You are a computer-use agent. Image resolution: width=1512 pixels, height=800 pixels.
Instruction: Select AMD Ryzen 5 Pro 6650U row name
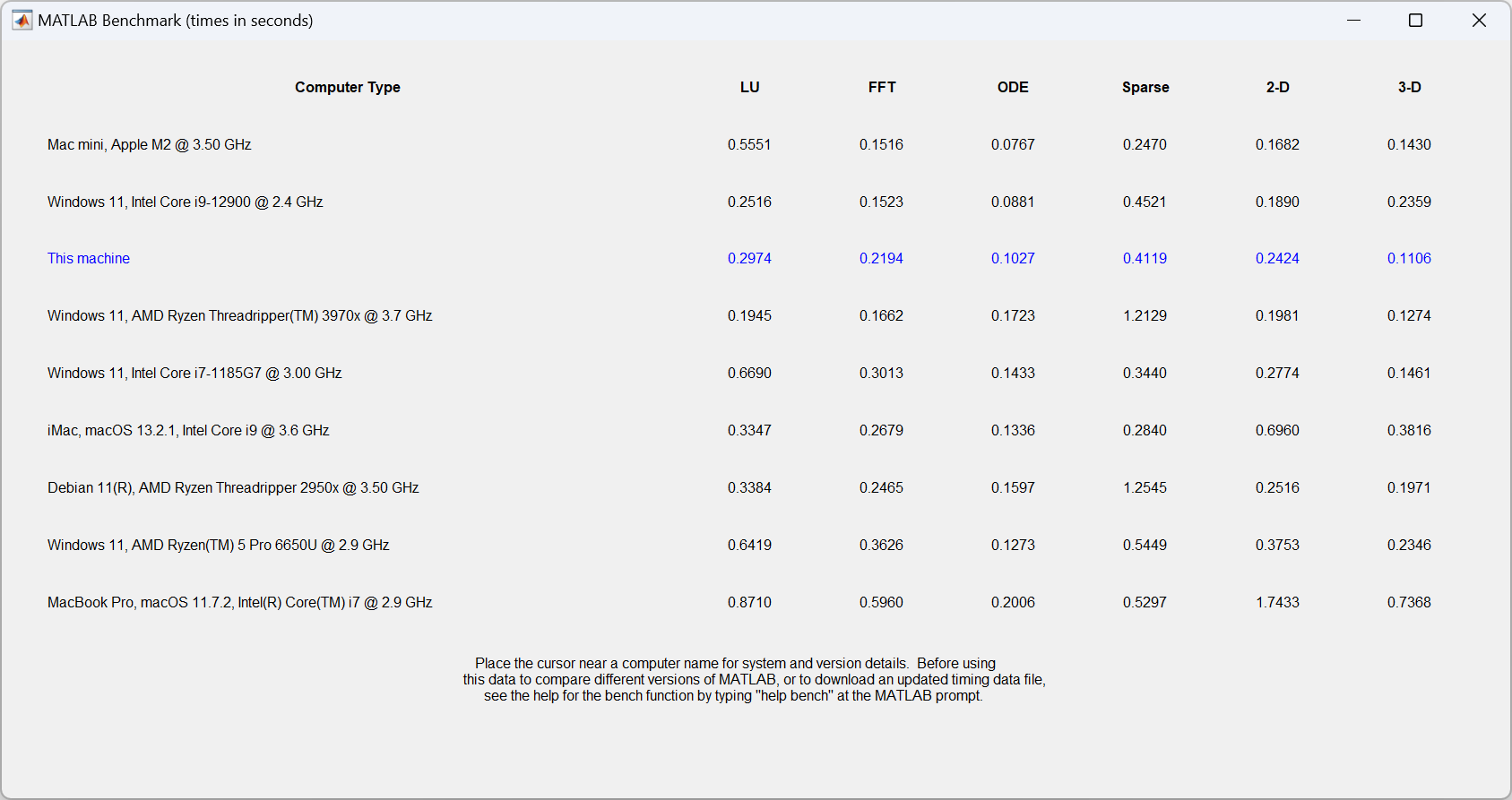219,545
